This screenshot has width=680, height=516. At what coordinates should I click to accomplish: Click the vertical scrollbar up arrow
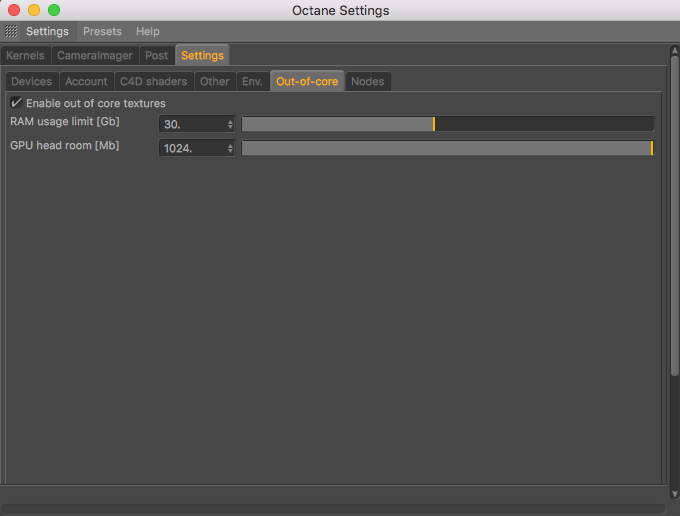pyautogui.click(x=675, y=51)
